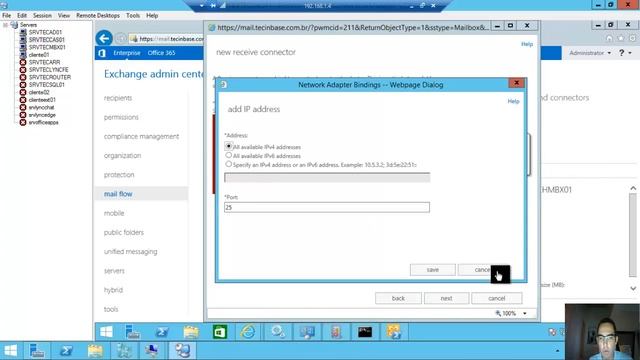Click the zoom magnifier icon in status bar
Screen dimensions: 640x360
point(498,313)
